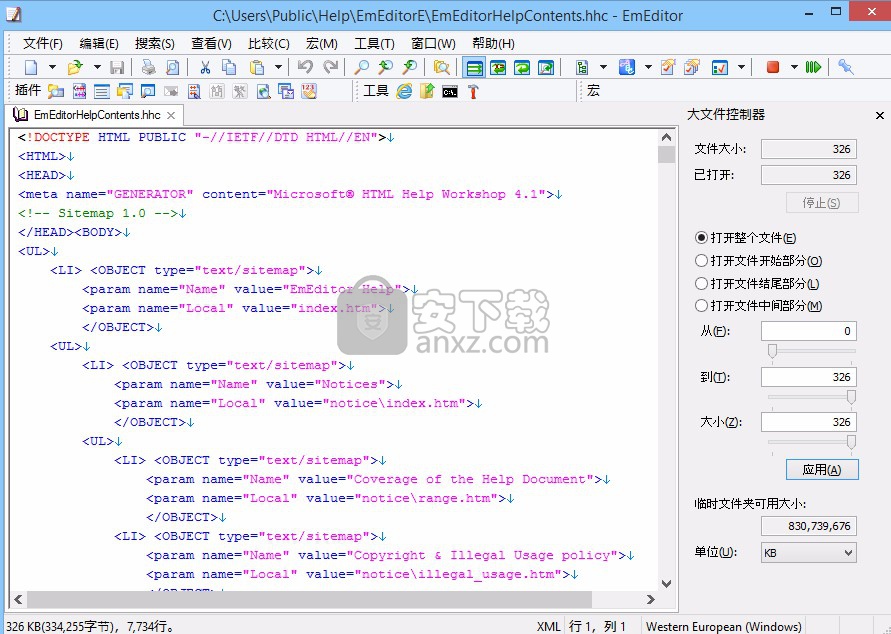
Task: Click the properties for all configurations icon
Action: click(692, 68)
